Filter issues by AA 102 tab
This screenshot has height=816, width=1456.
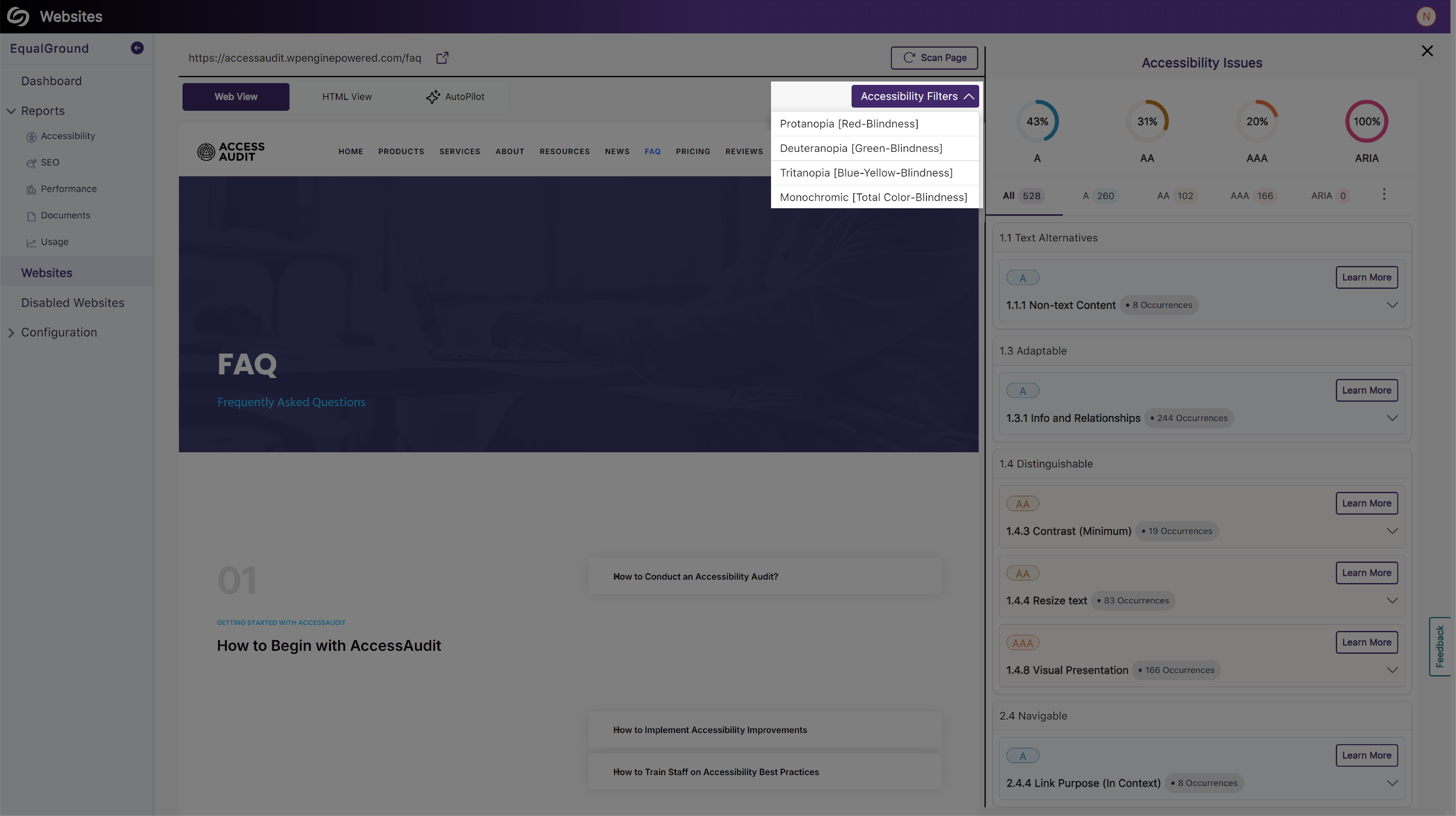[1176, 196]
